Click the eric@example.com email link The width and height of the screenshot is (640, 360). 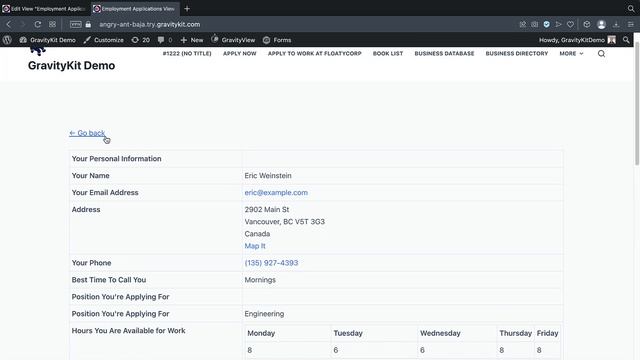(276, 193)
